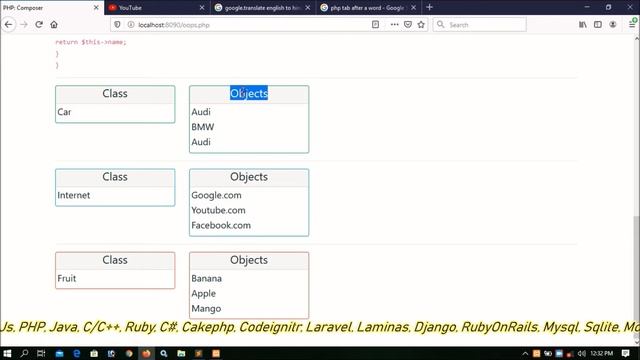Click Banana in the Objects list
Image resolution: width=640 pixels, height=360 pixels.
click(207, 278)
